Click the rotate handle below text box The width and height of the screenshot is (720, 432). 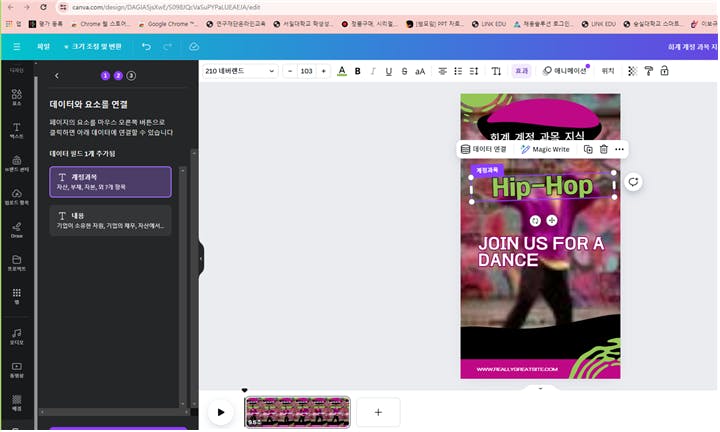click(x=535, y=221)
